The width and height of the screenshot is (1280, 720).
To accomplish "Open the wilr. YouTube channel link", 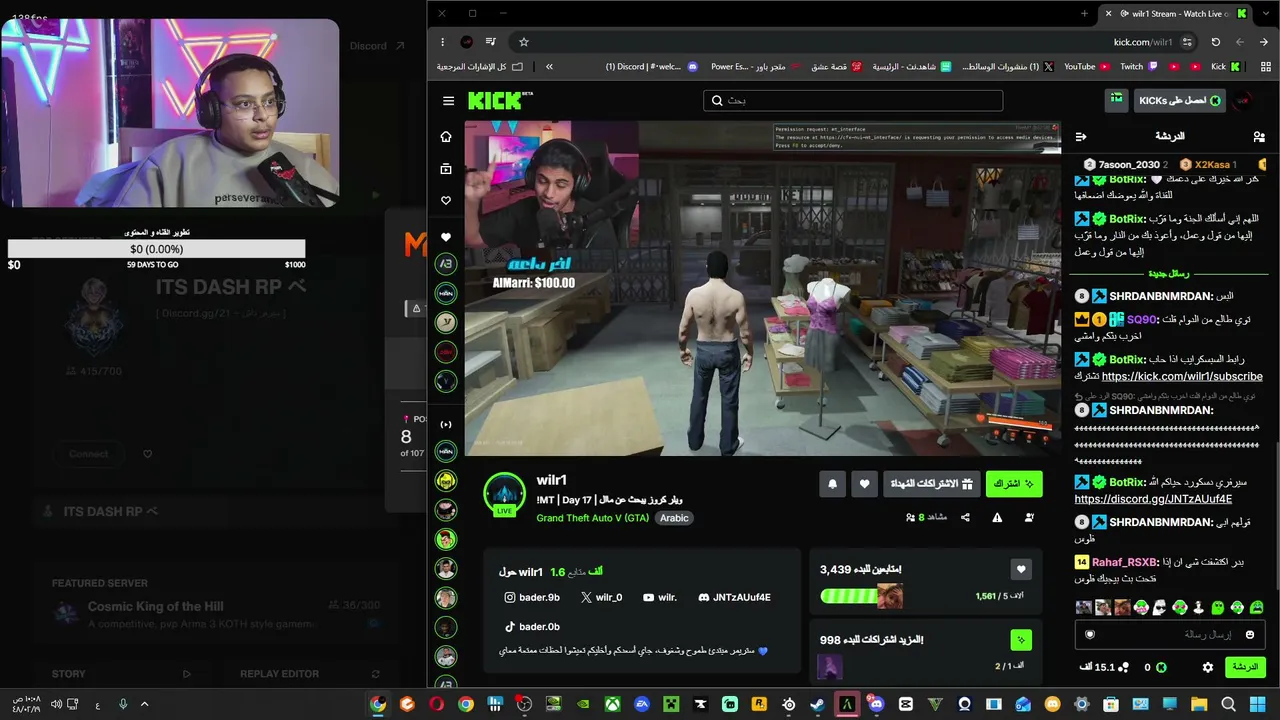I will [x=660, y=598].
